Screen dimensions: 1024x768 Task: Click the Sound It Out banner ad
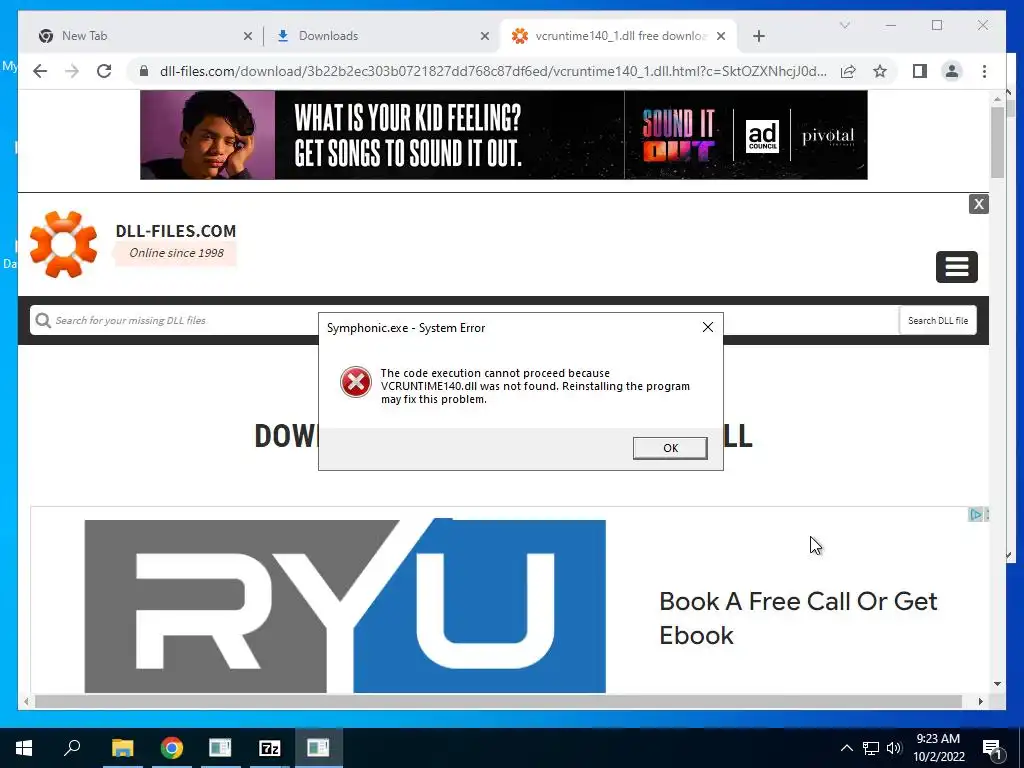click(504, 135)
